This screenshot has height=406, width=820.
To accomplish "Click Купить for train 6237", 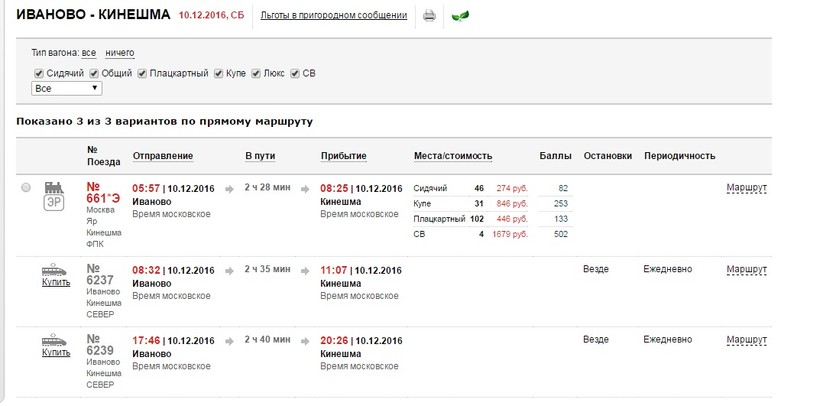I will click(x=56, y=282).
